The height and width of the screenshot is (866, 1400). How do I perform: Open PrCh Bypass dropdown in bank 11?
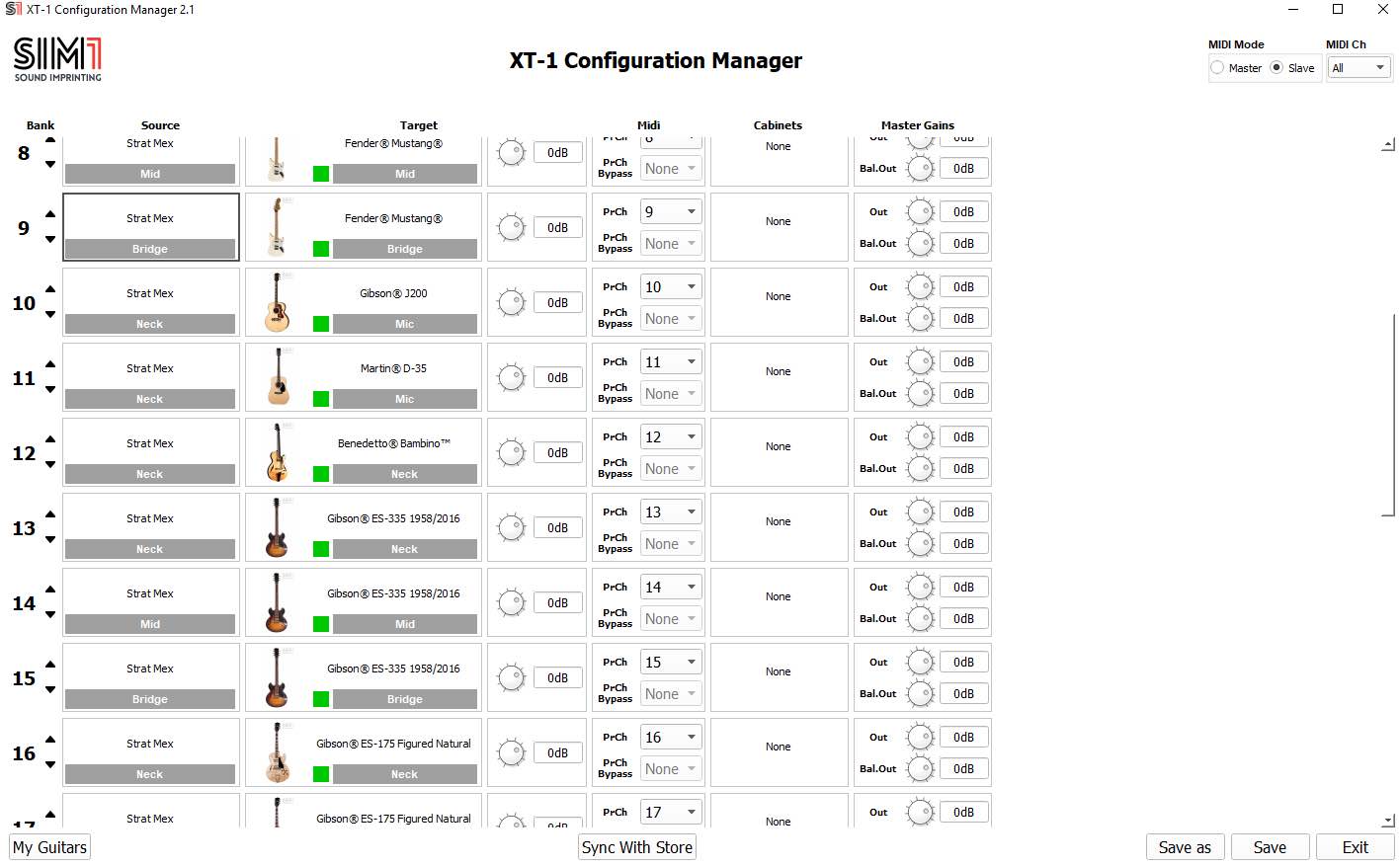pyautogui.click(x=671, y=393)
